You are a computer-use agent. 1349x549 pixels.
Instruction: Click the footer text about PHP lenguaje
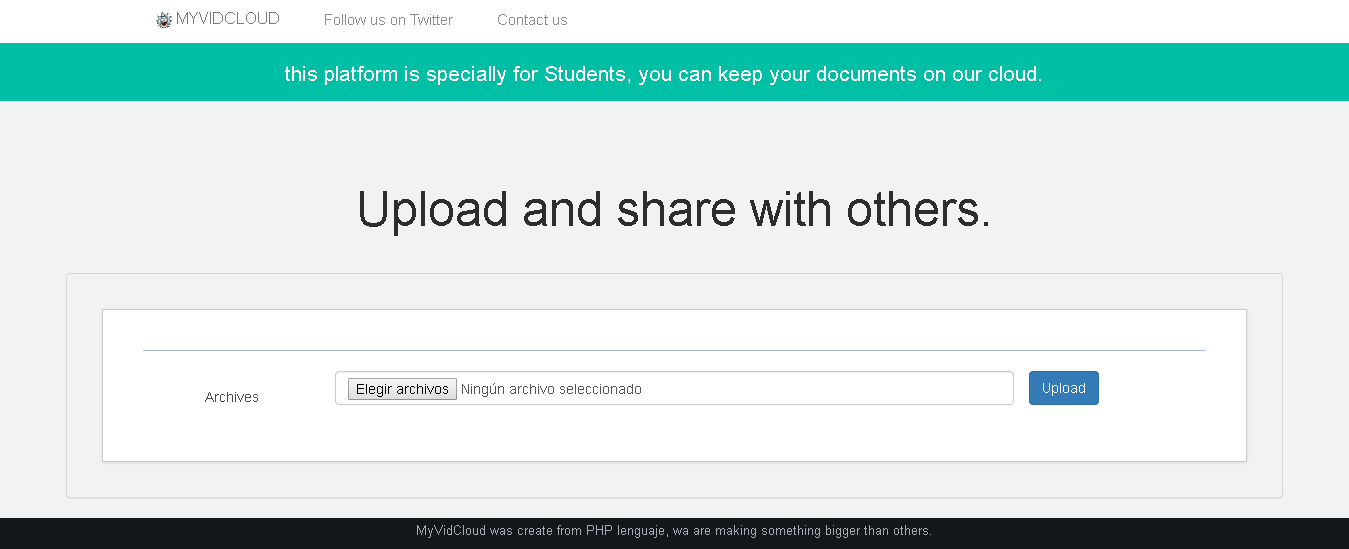pos(674,531)
